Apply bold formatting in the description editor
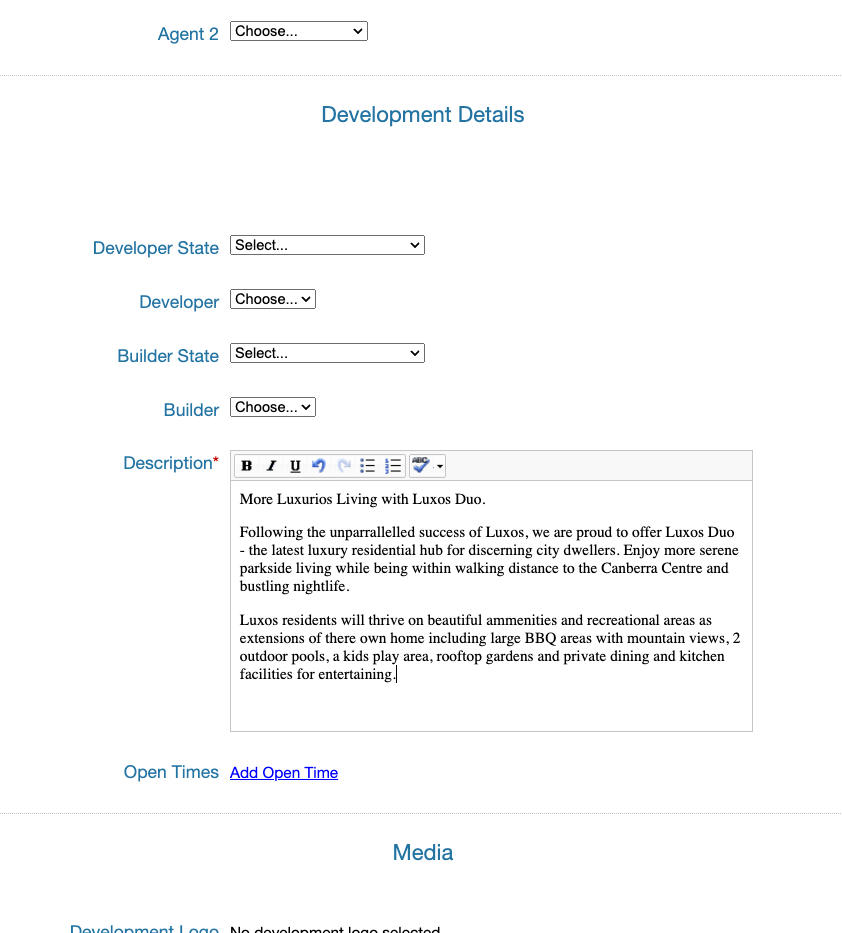This screenshot has width=842, height=933. [246, 465]
